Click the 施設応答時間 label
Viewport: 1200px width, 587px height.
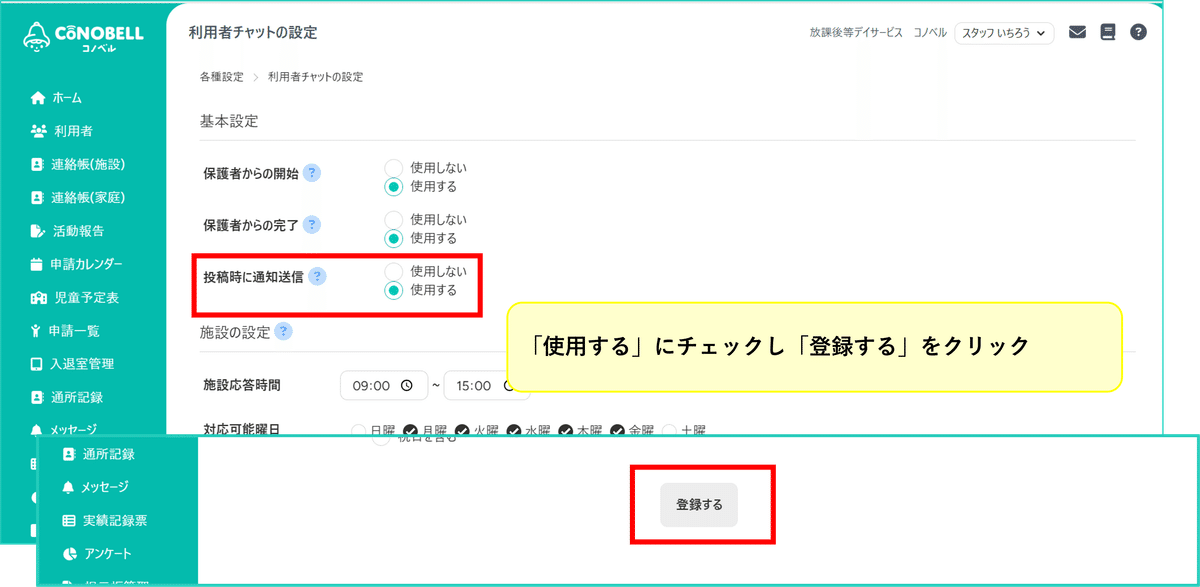[242, 384]
